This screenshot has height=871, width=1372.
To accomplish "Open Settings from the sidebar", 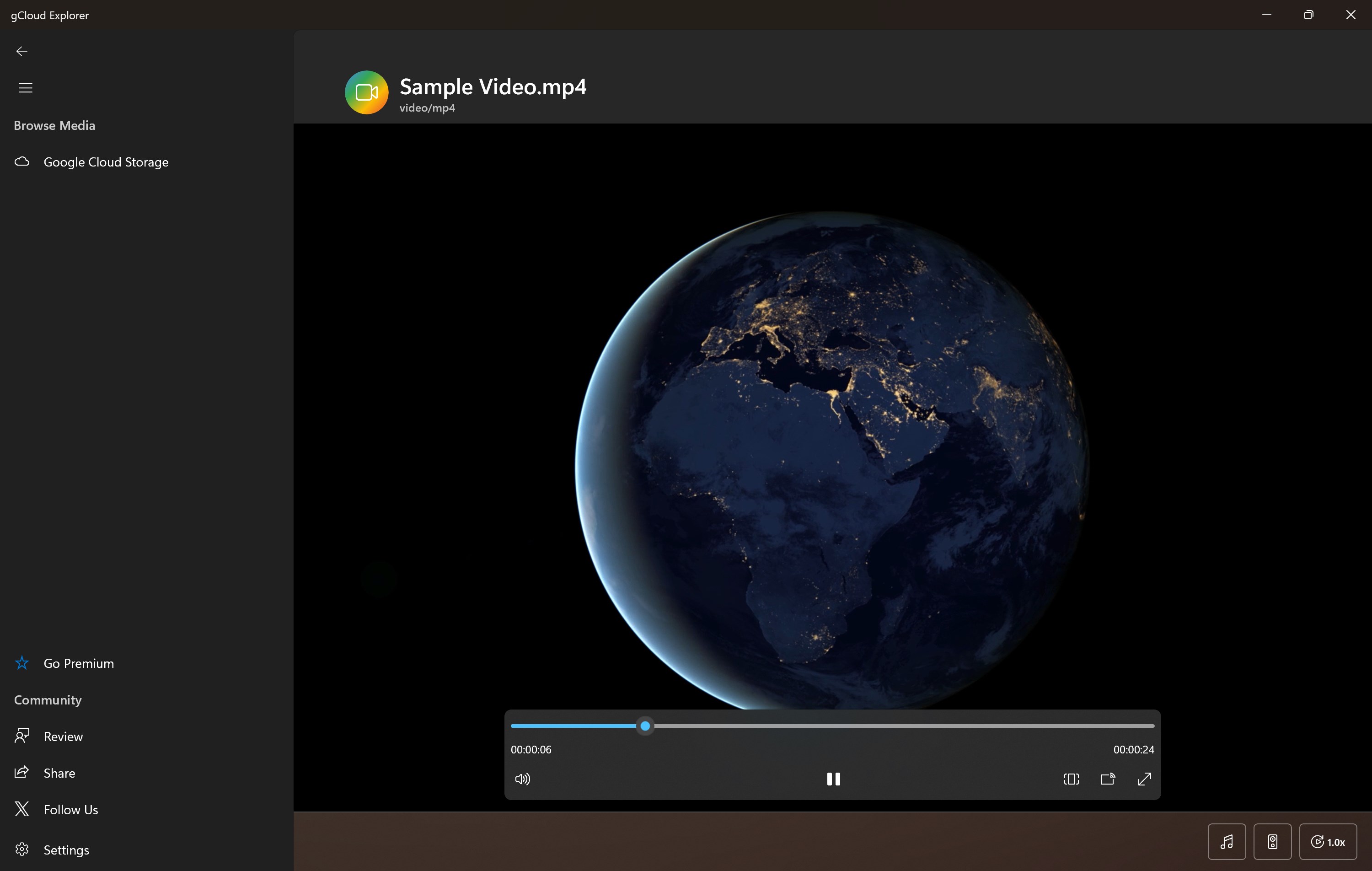I will coord(66,850).
